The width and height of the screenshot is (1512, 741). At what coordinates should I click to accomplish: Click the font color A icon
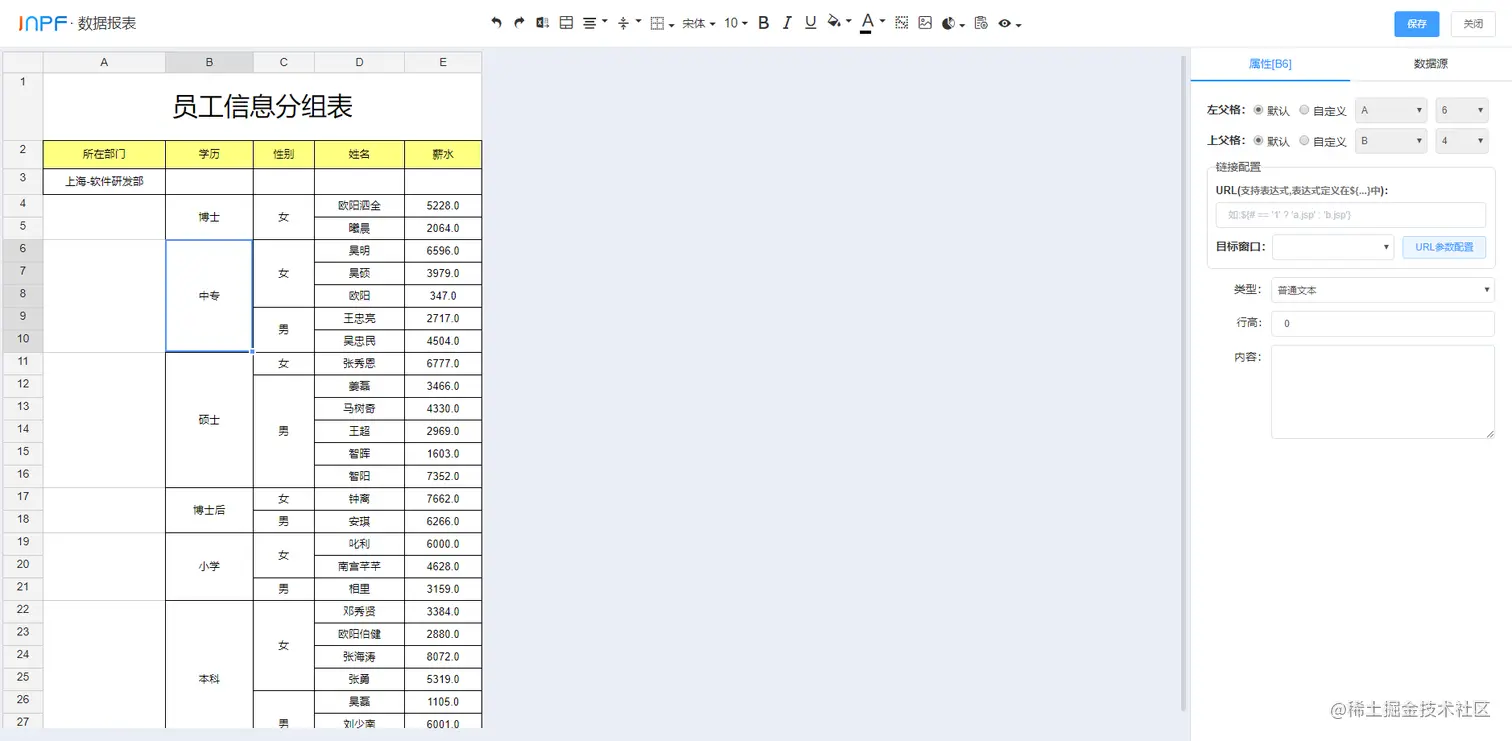pyautogui.click(x=867, y=22)
